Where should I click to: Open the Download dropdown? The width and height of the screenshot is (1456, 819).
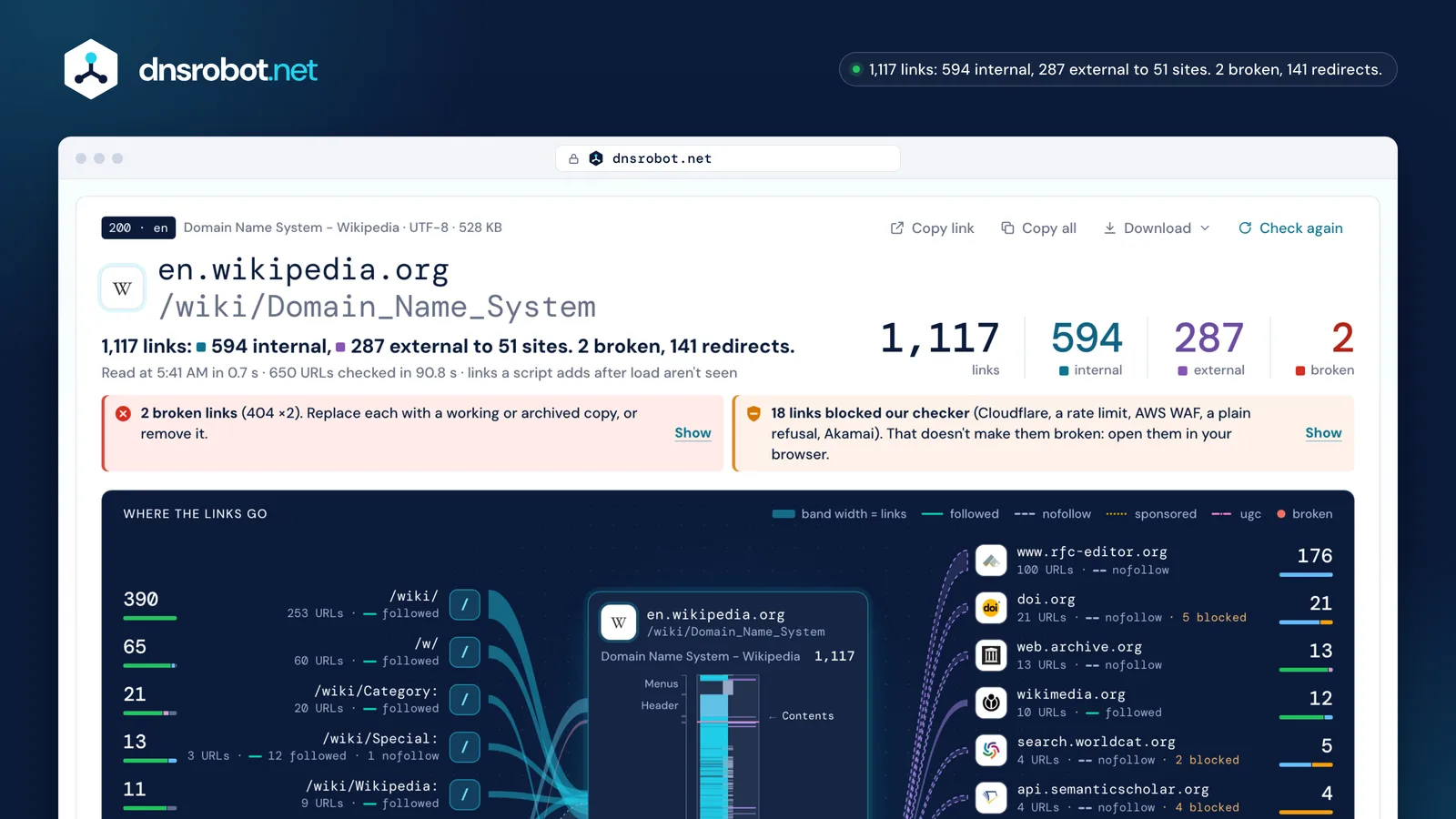1157,228
